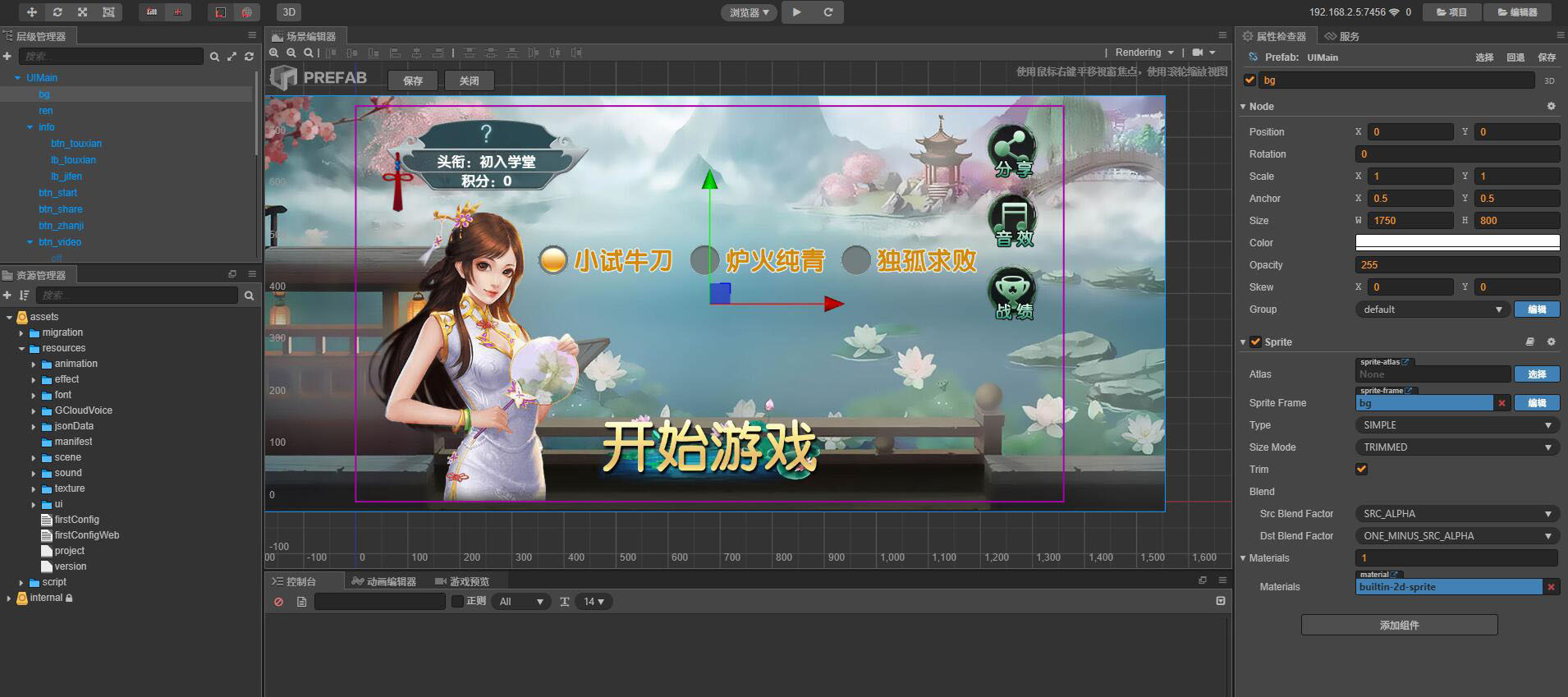Open the preview platform dropdown 浏览器
Screen dimensions: 1568x697
click(750, 12)
